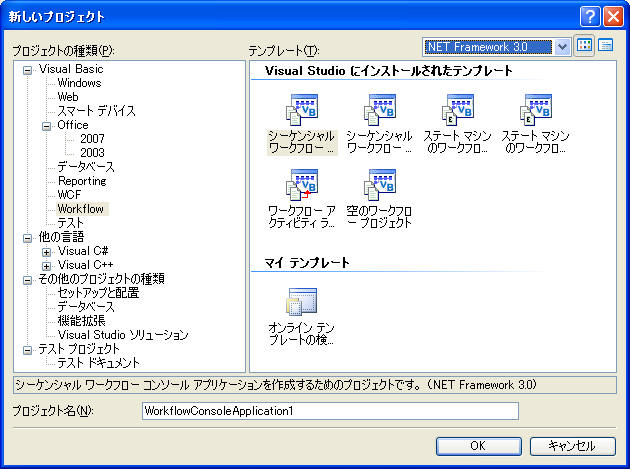
Task: Select the third template, ステート マシンのワークフロー
Action: pos(458,110)
